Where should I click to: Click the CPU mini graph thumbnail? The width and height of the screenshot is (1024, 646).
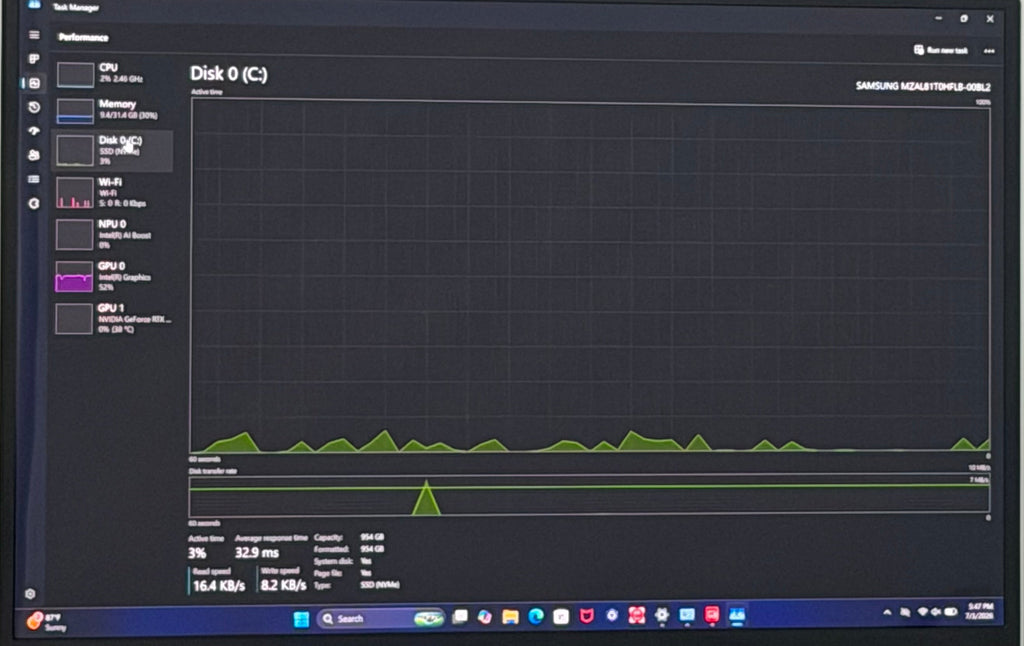pos(75,74)
